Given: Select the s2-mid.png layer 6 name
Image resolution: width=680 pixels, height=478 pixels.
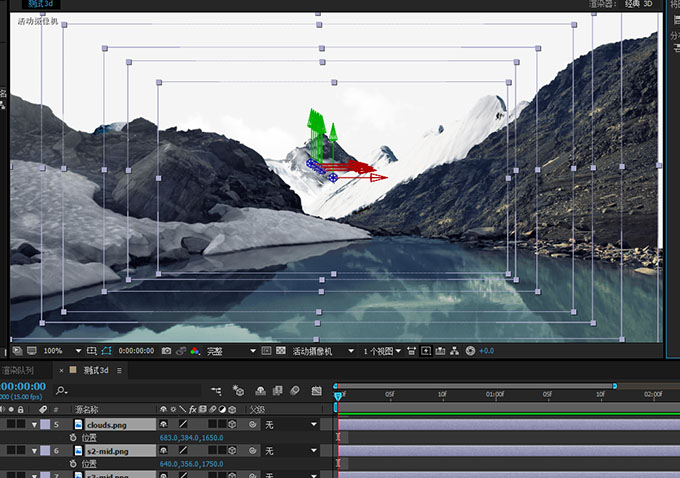Looking at the screenshot, I should 108,451.
